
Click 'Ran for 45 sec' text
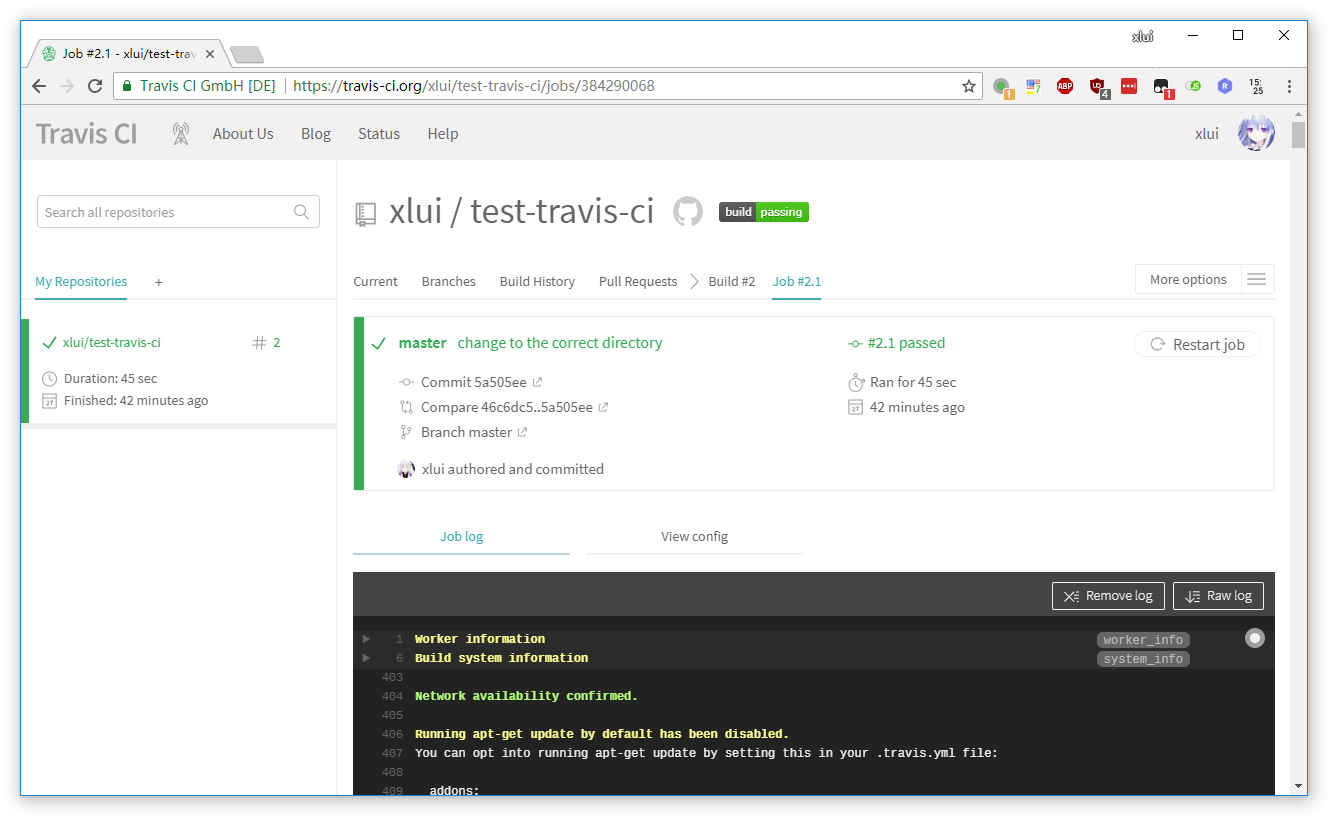point(913,382)
